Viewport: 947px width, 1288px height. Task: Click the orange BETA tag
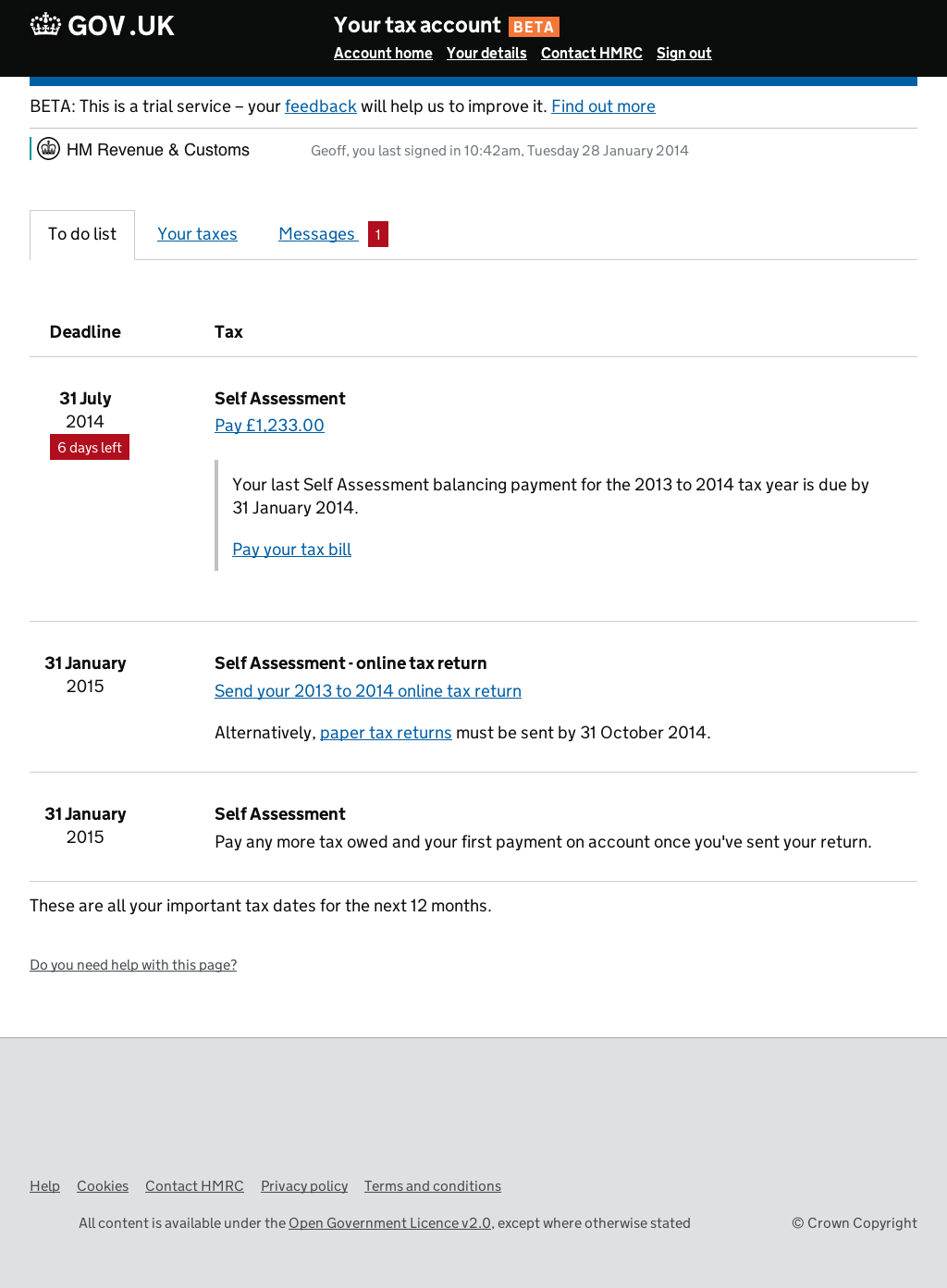pyautogui.click(x=534, y=27)
